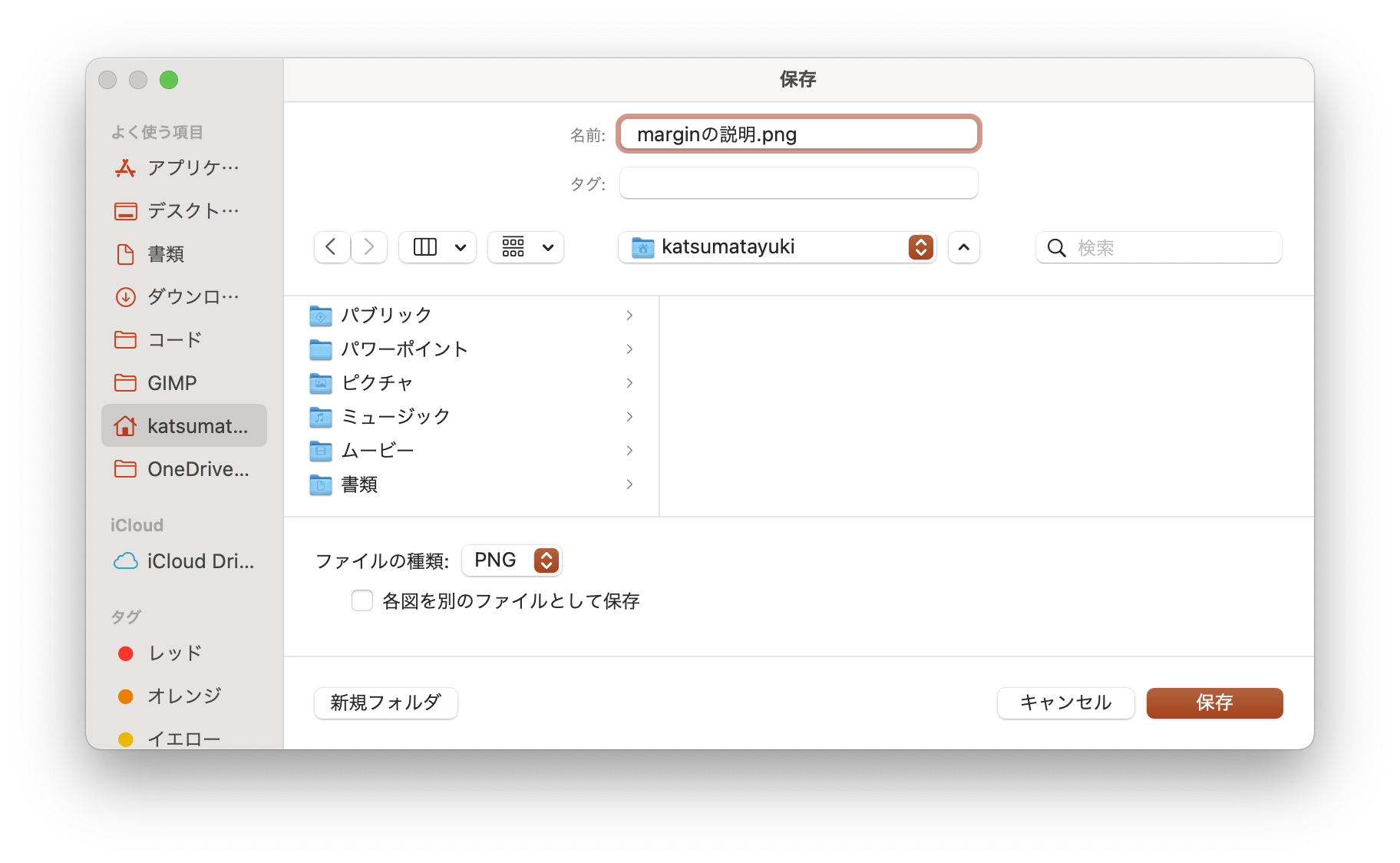This screenshot has height=863, width=1400.
Task: Choose the レッド red tag
Action: pyautogui.click(x=184, y=653)
